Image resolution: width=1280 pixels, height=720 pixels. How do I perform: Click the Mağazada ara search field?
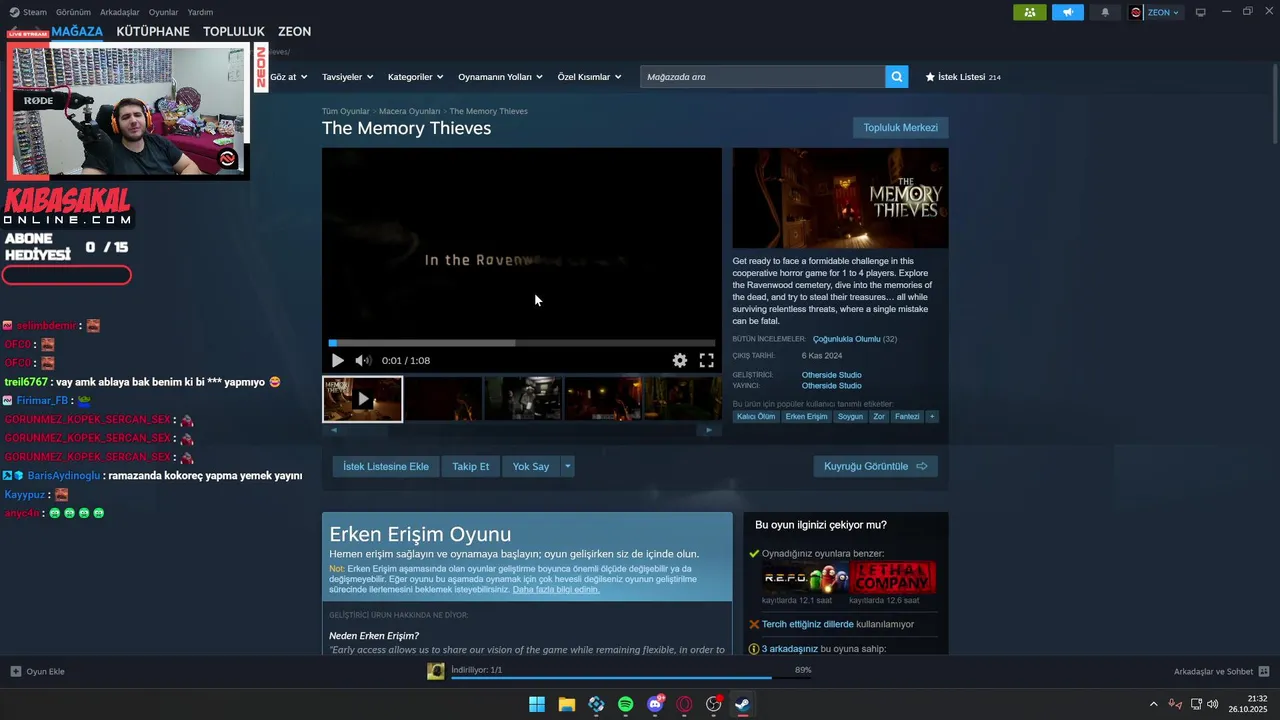[x=763, y=77]
